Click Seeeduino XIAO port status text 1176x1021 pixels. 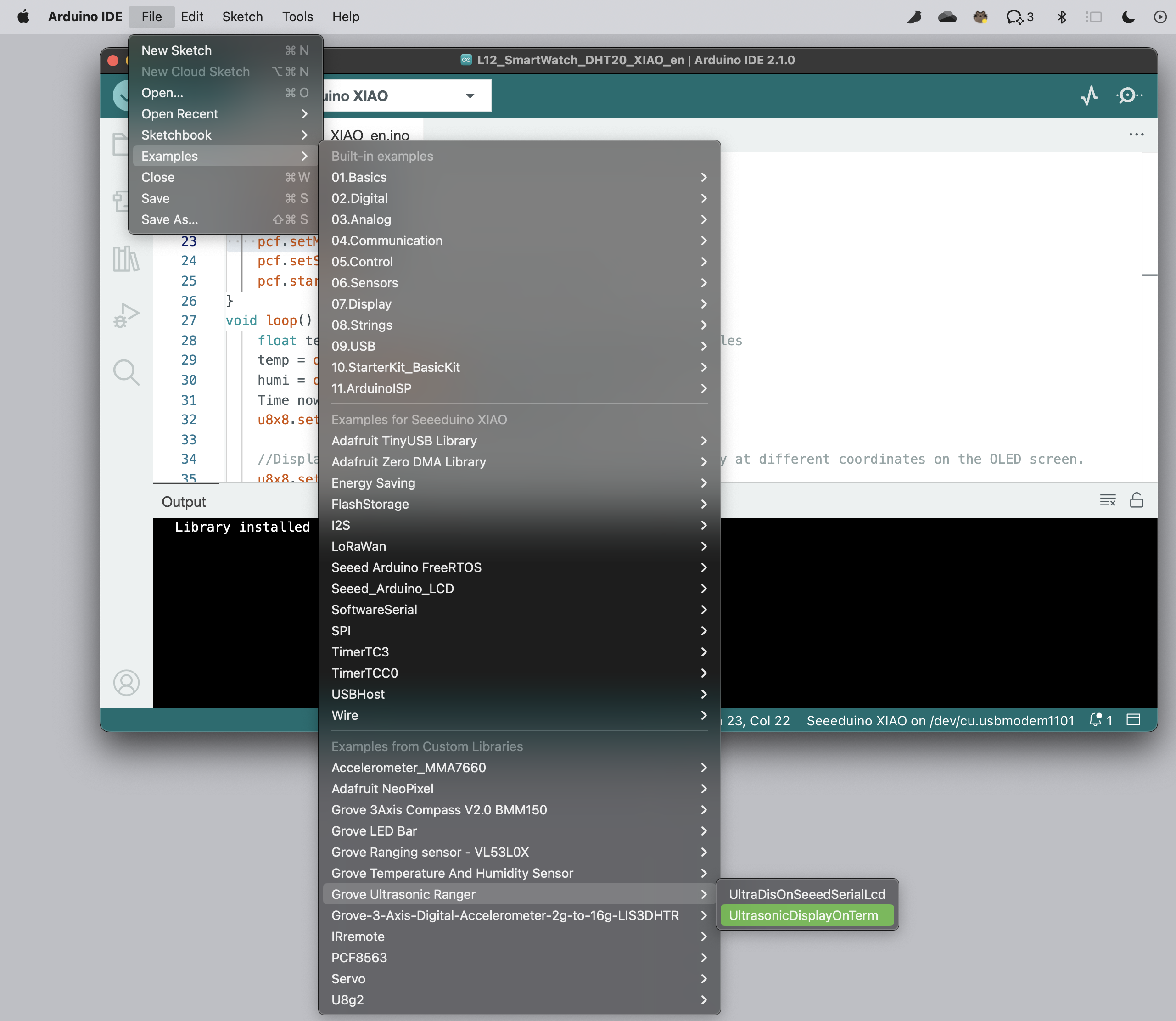click(x=940, y=720)
